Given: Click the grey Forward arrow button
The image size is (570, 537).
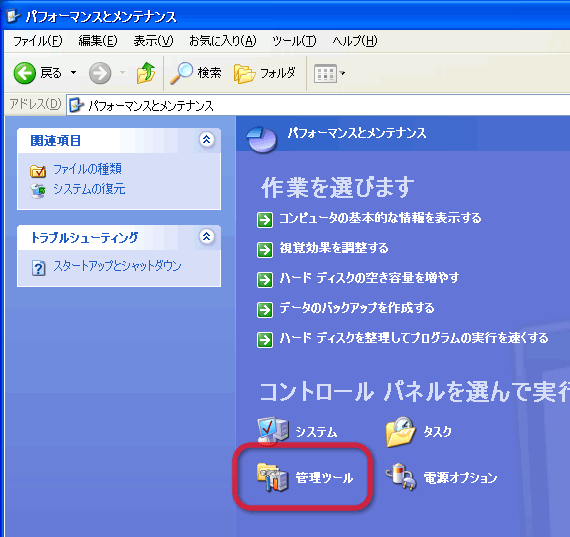Looking at the screenshot, I should (100, 73).
